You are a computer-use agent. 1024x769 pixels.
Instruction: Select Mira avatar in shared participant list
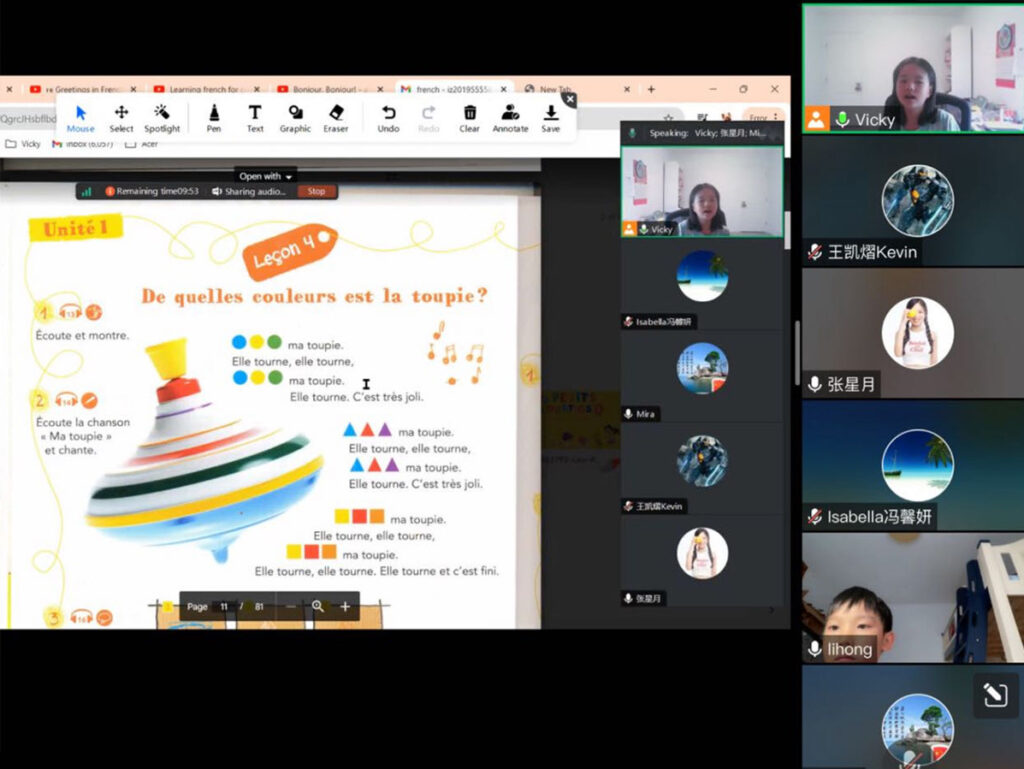(702, 368)
